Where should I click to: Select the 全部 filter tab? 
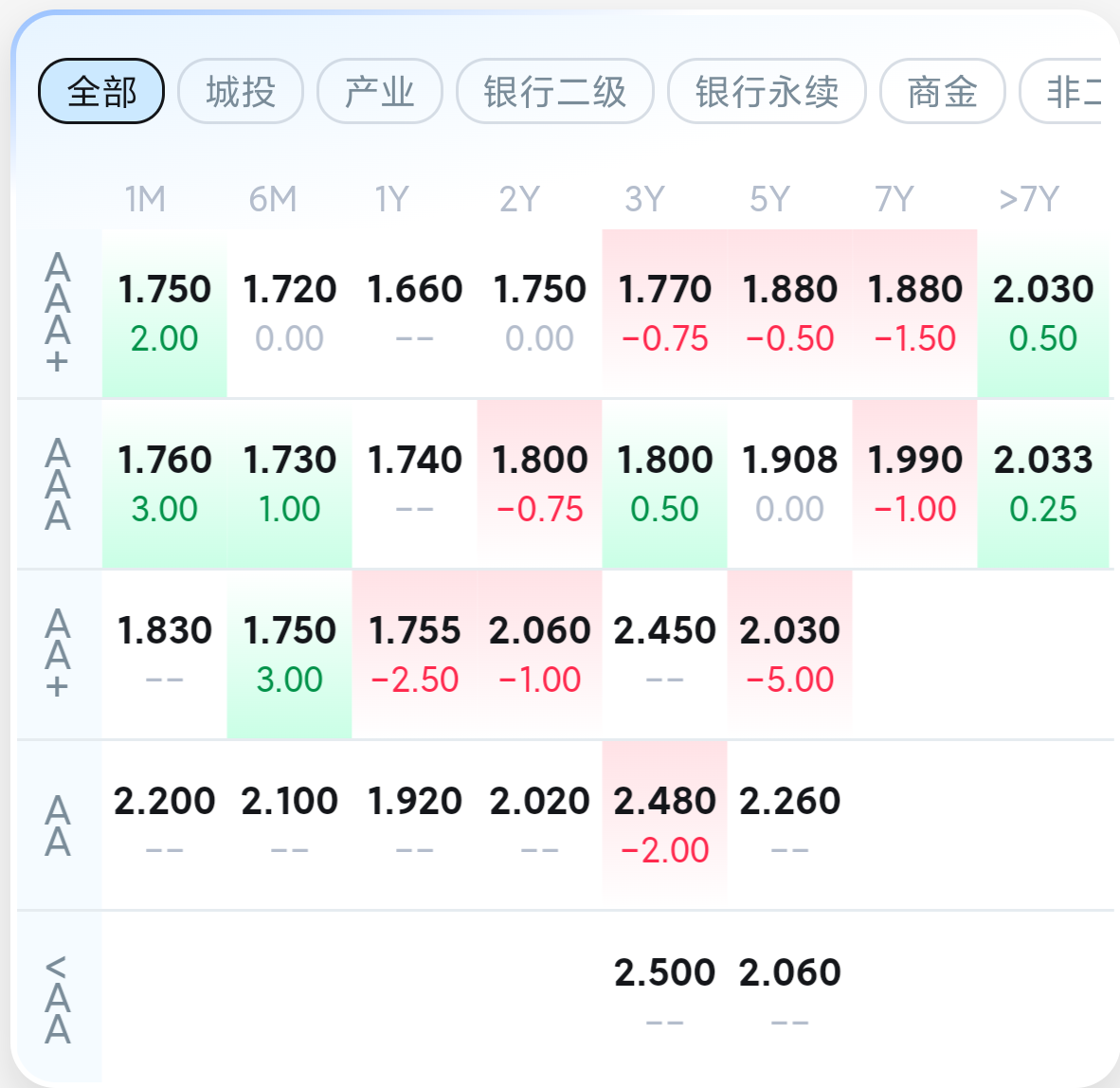click(x=101, y=92)
